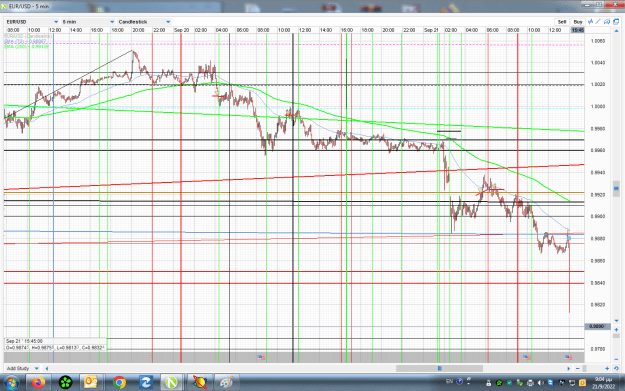Click the Buy button

click(578, 22)
